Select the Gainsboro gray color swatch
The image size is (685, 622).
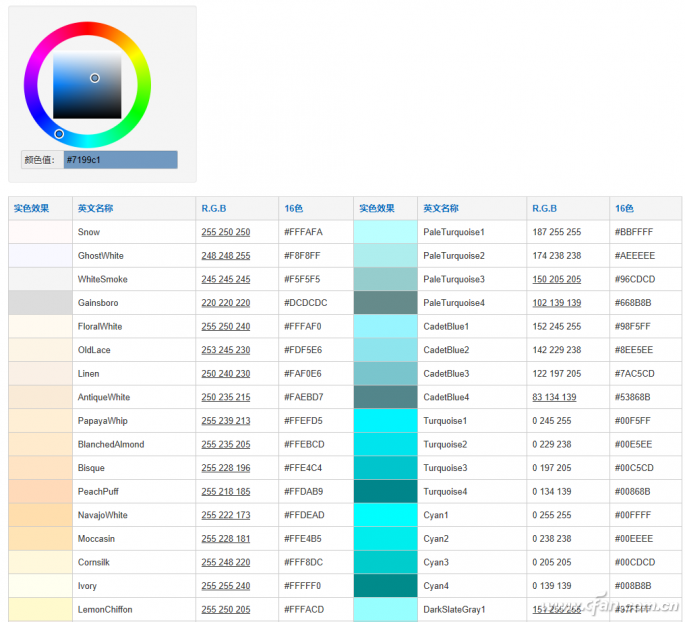pyautogui.click(x=40, y=303)
